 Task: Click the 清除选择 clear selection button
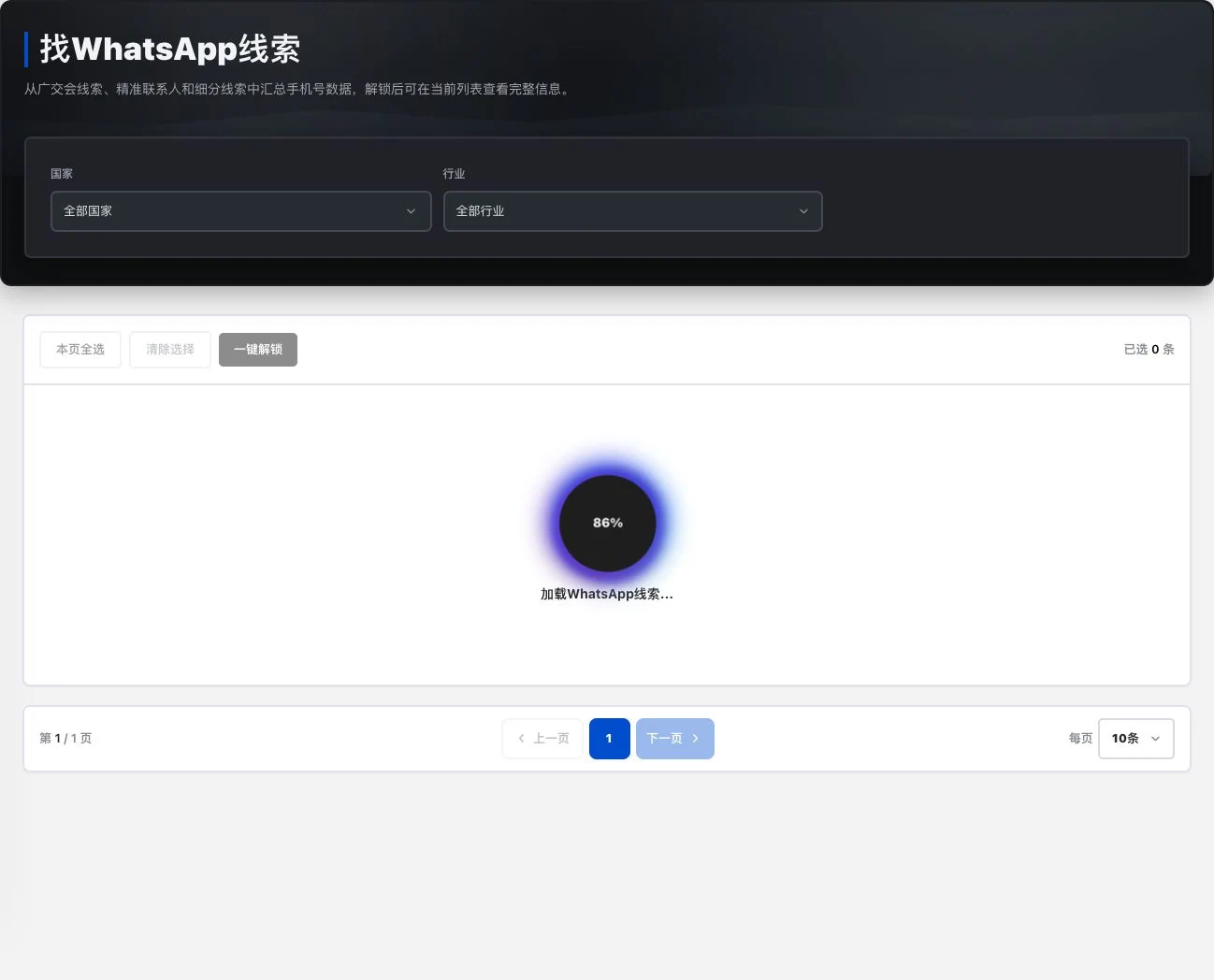170,350
